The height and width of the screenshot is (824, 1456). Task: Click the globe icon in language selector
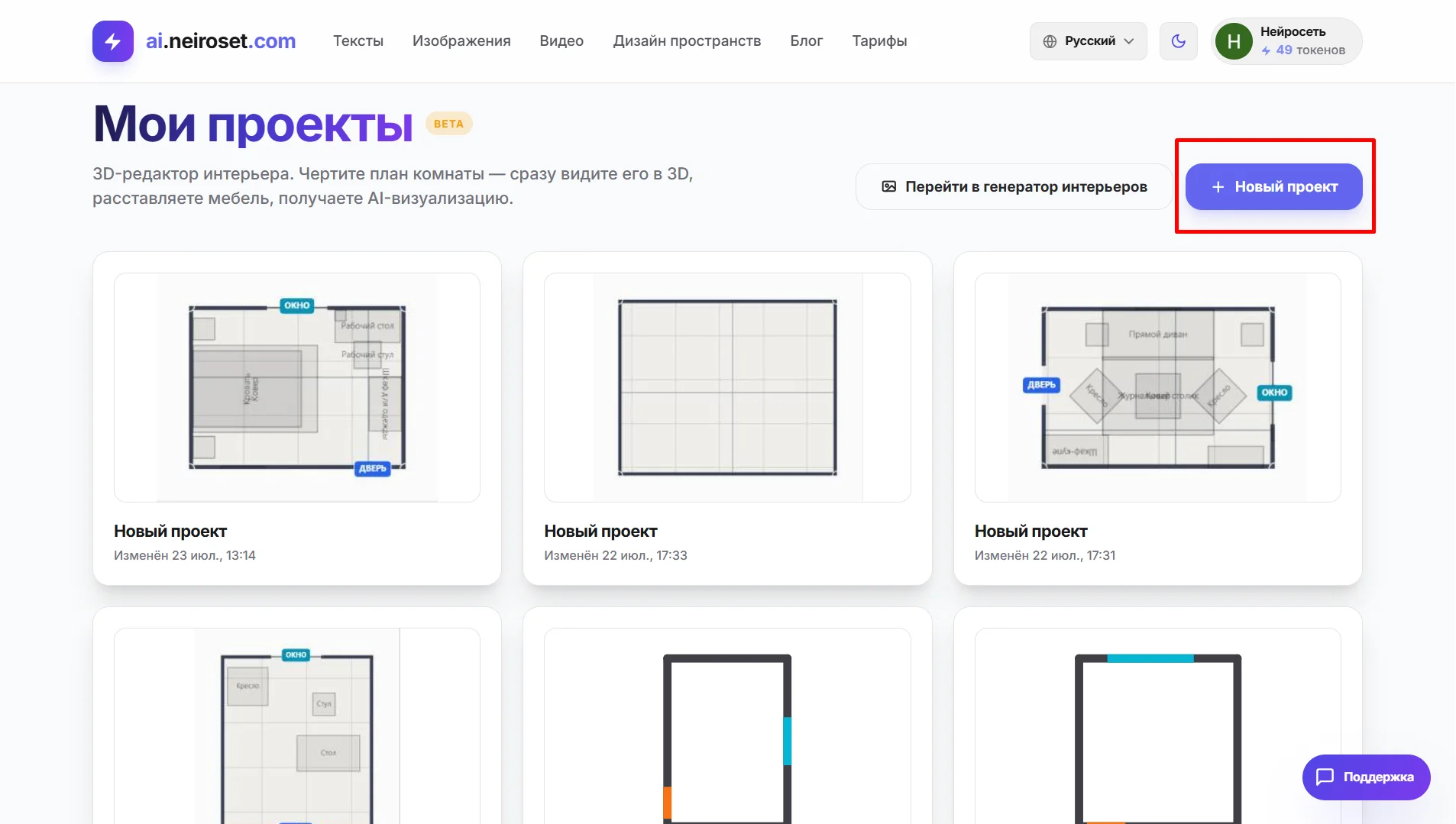click(1050, 41)
